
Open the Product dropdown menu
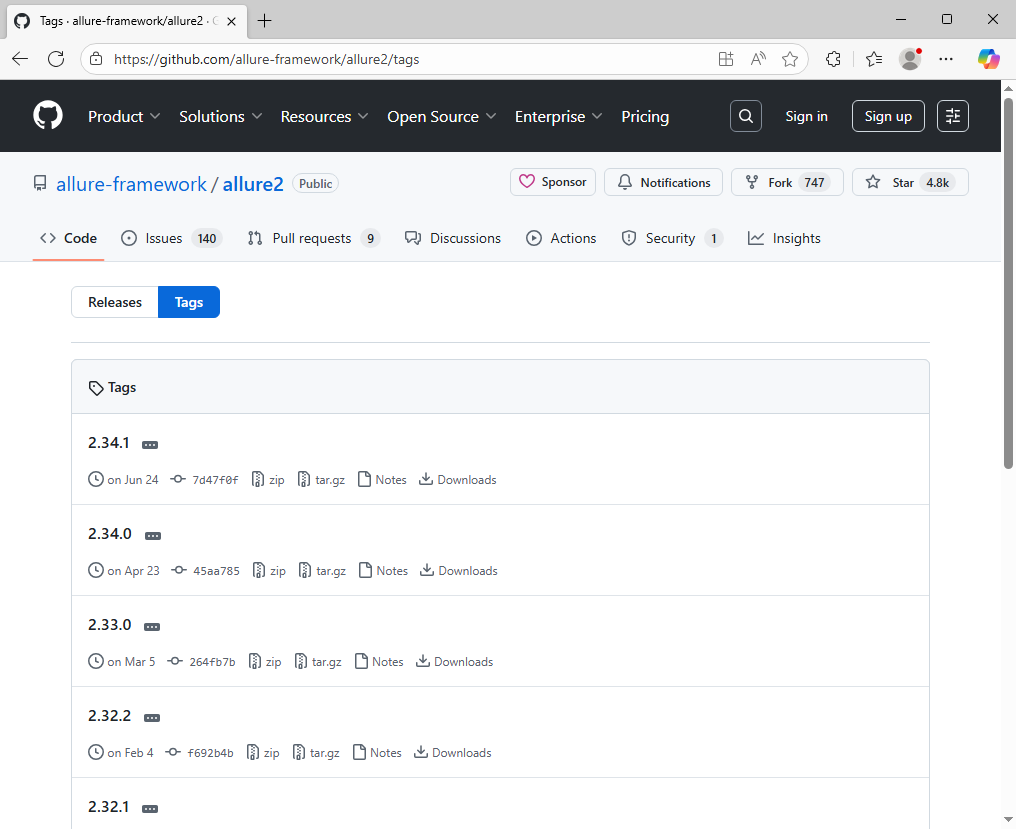click(x=124, y=117)
